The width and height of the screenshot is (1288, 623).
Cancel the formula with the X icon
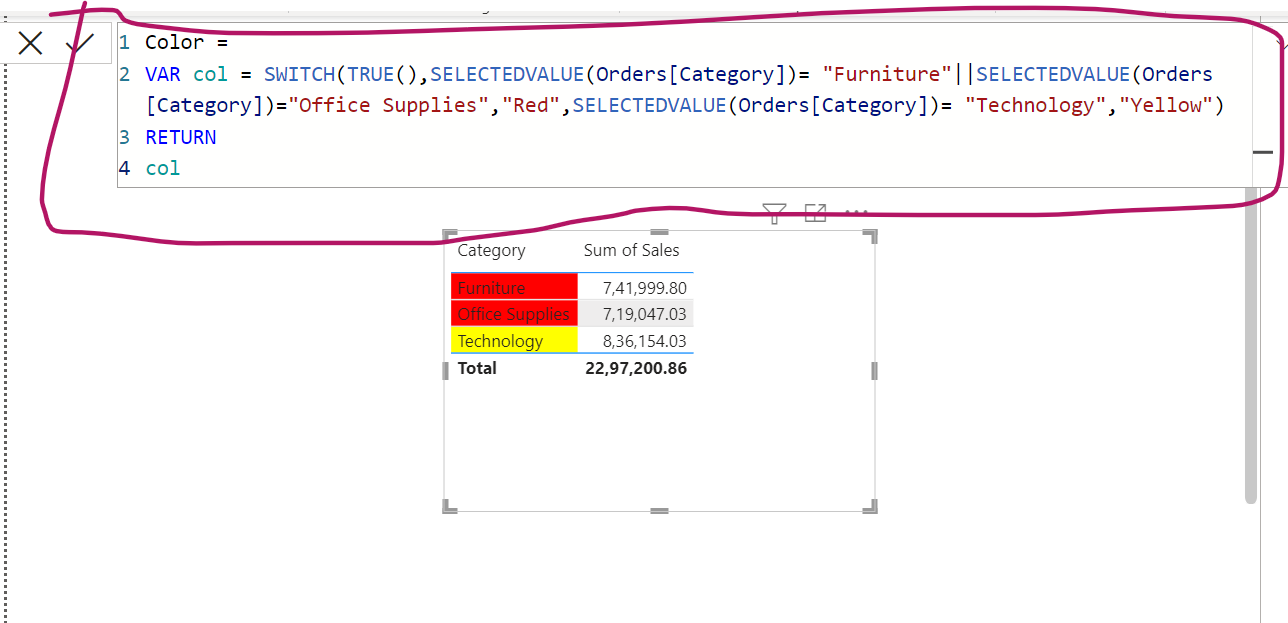pos(30,43)
